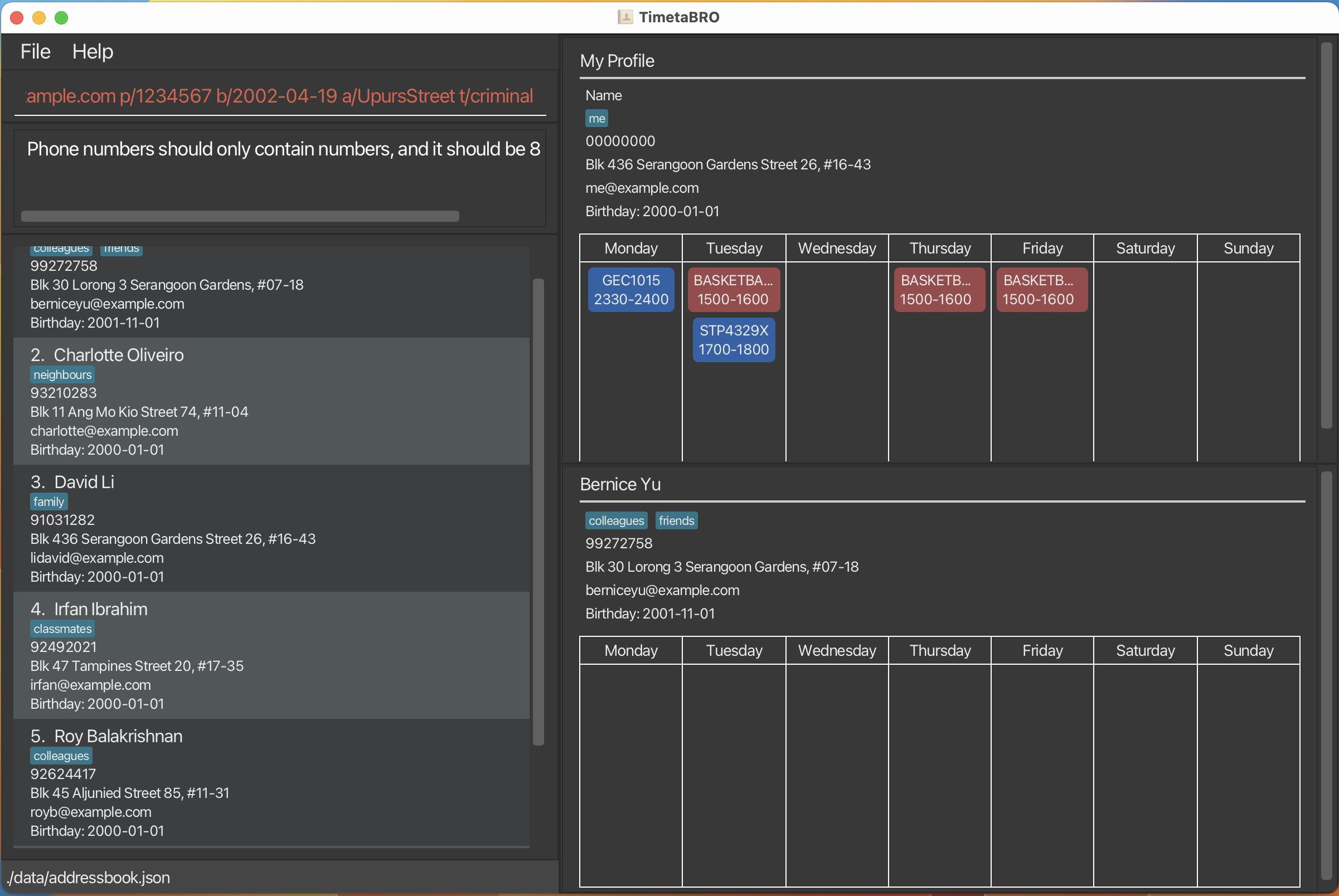Screen dimensions: 1339x896
Task: Click Tuesday BASKETBA... 1500-1600 block
Action: [x=733, y=290]
